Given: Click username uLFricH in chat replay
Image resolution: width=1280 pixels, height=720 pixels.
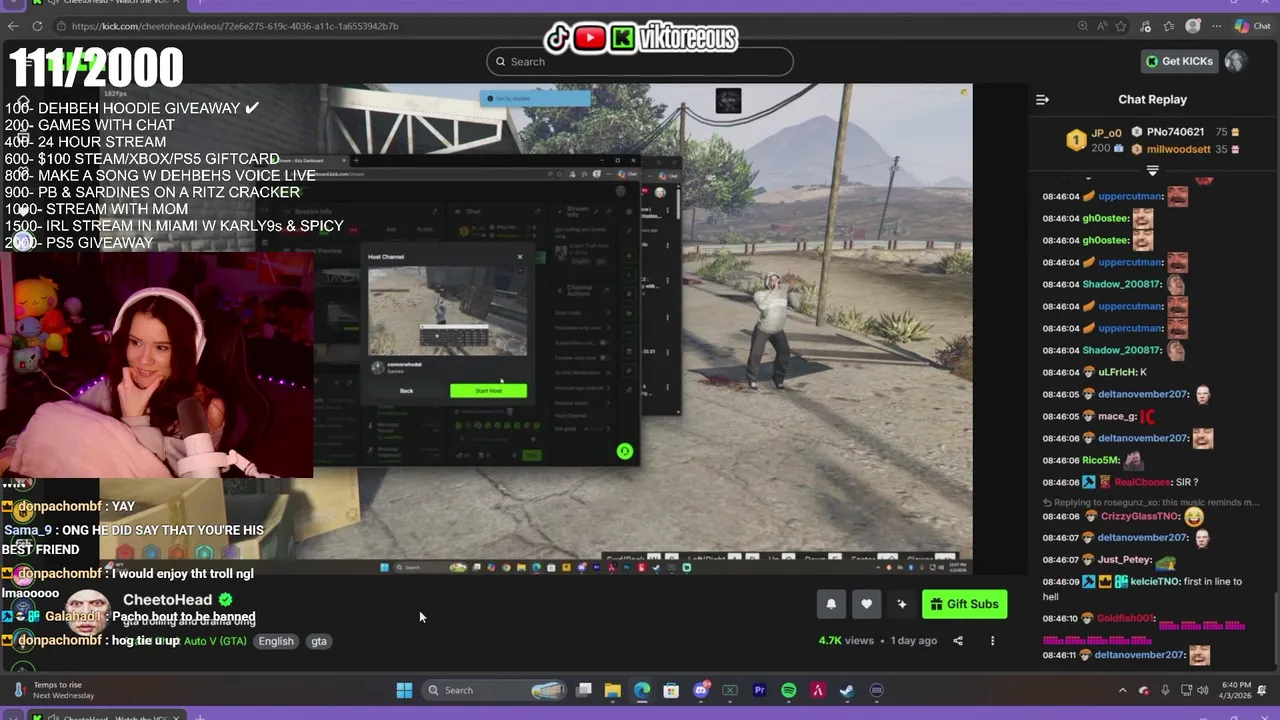Looking at the screenshot, I should tap(1117, 372).
